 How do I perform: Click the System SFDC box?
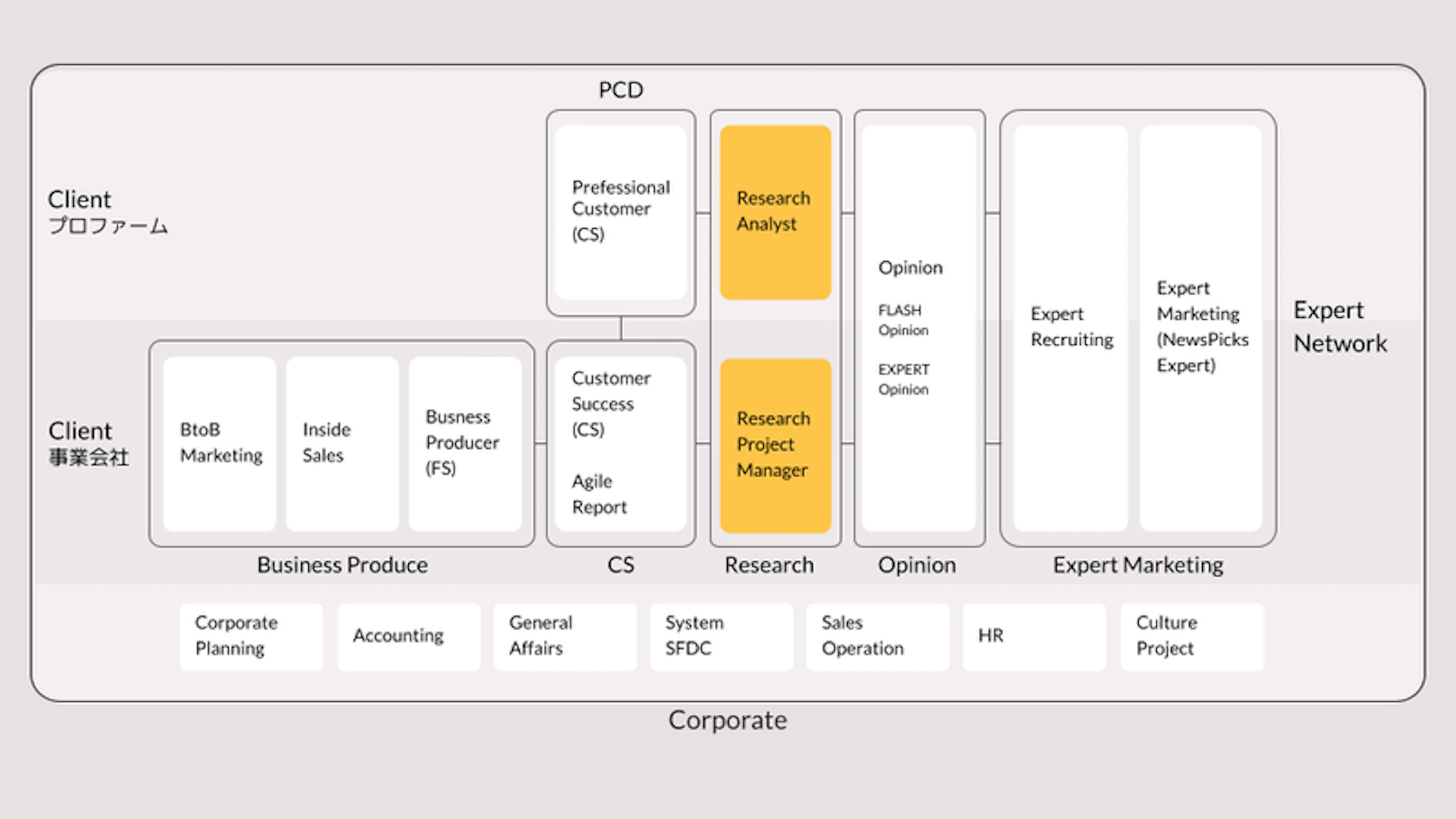tap(722, 637)
